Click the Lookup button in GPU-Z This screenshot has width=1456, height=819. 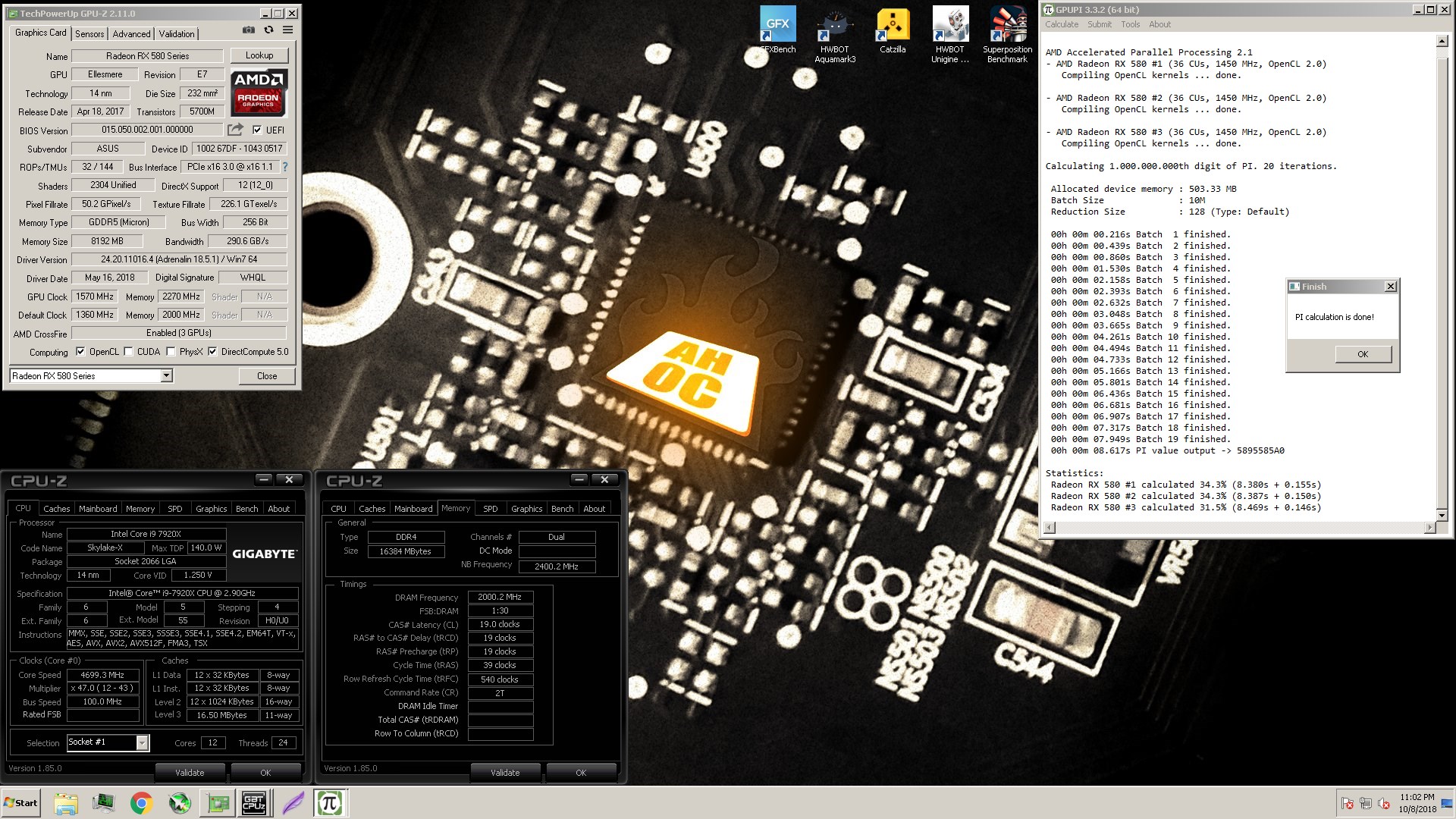pos(259,55)
